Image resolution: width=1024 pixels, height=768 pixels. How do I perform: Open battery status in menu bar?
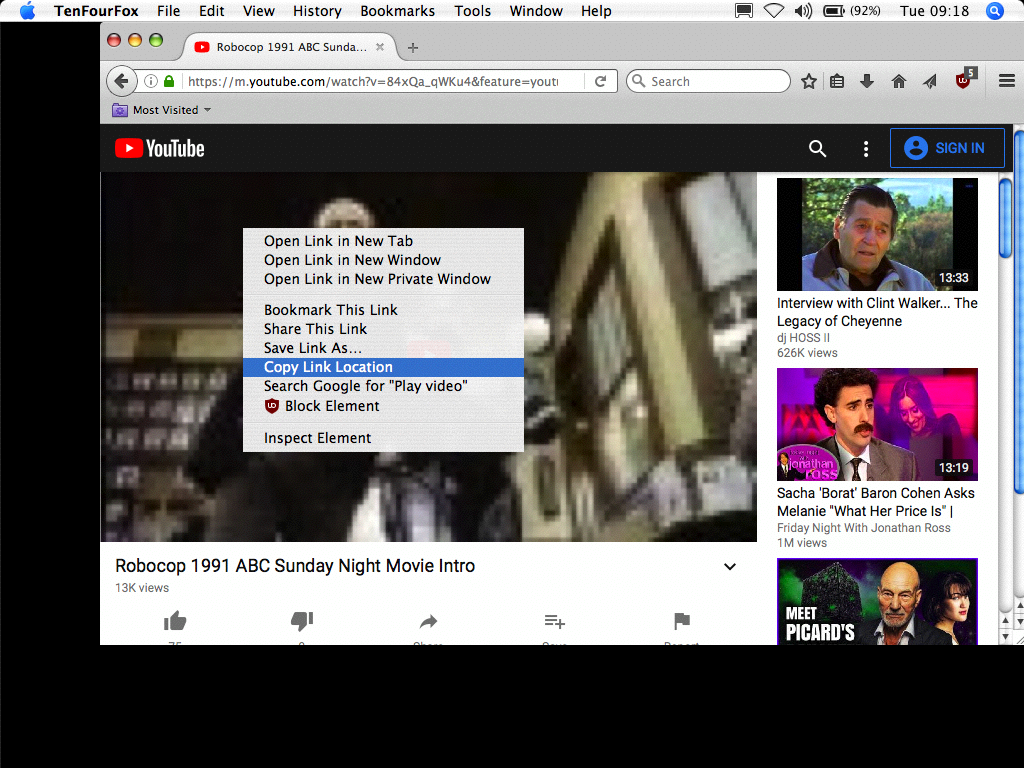[834, 11]
